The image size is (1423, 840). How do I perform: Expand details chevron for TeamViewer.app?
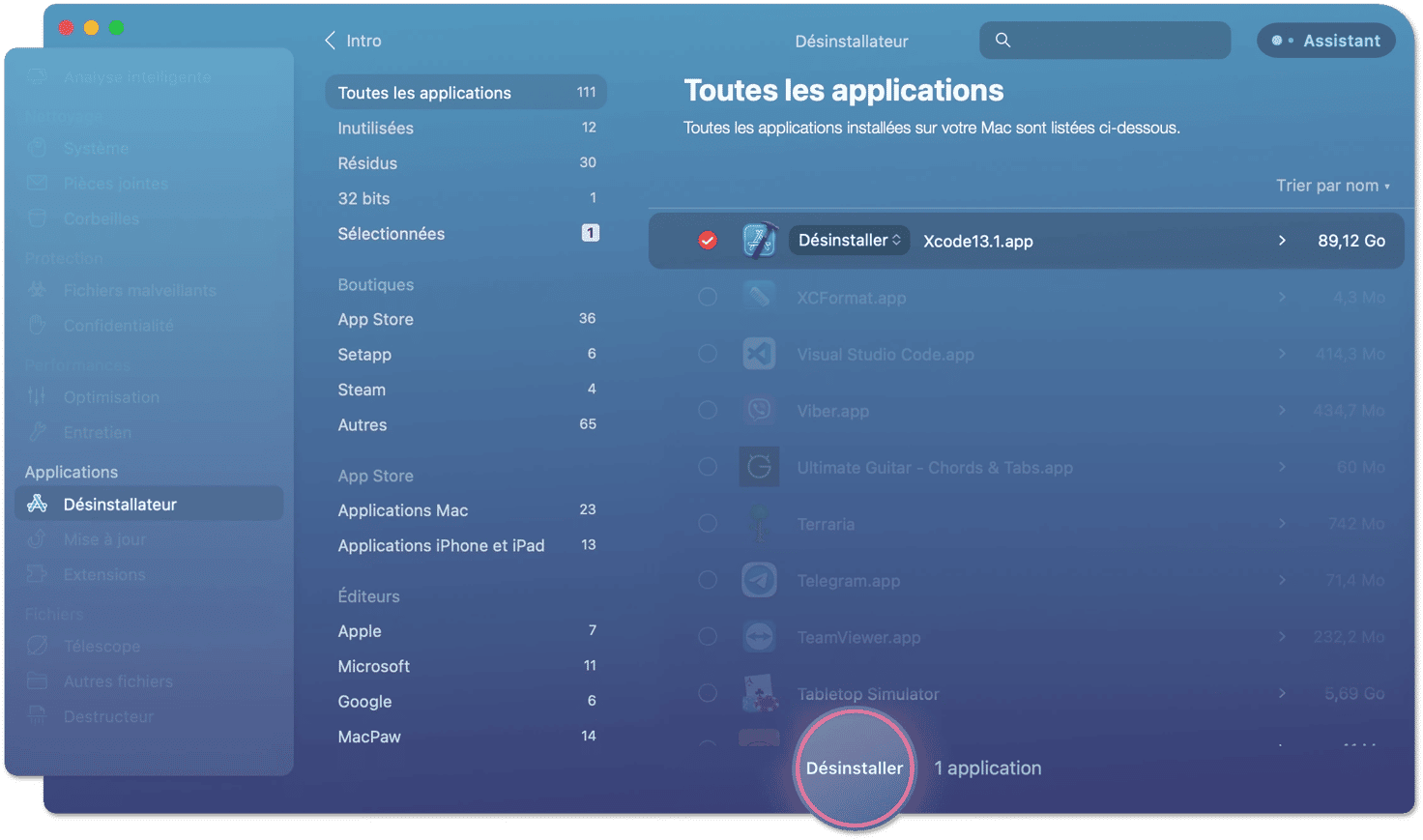click(x=1282, y=637)
